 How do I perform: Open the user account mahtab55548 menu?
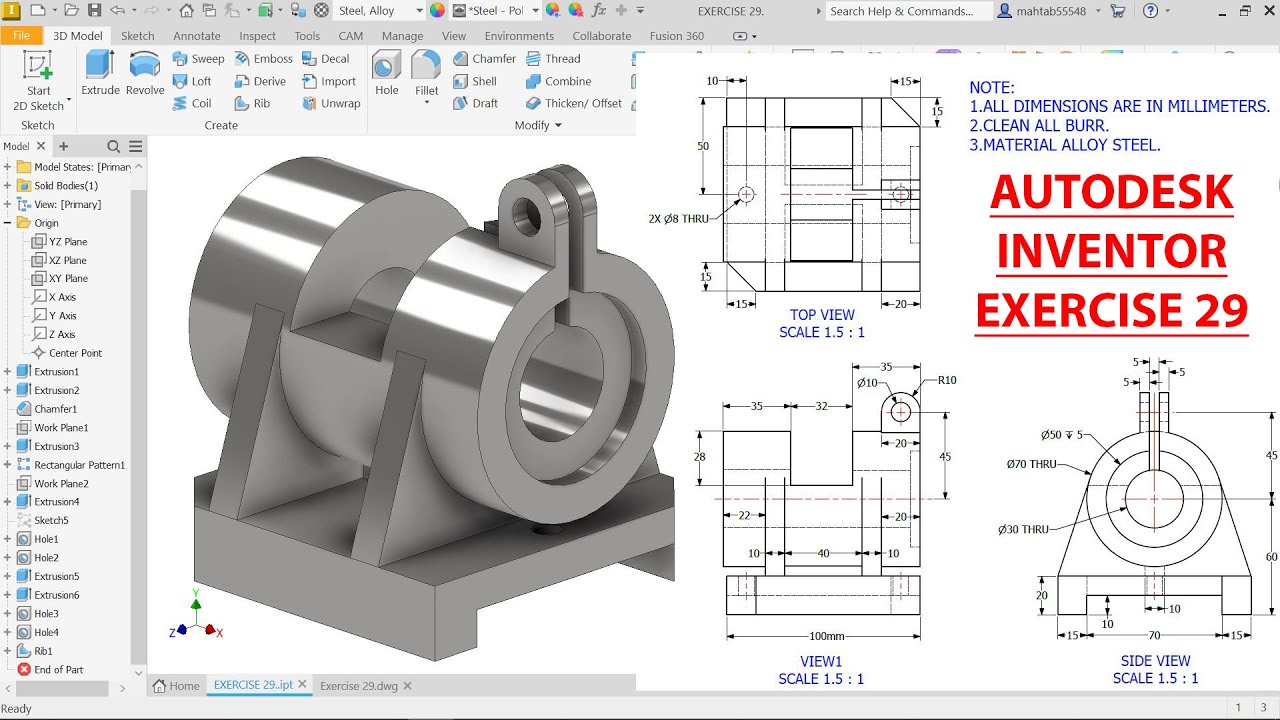(1050, 11)
